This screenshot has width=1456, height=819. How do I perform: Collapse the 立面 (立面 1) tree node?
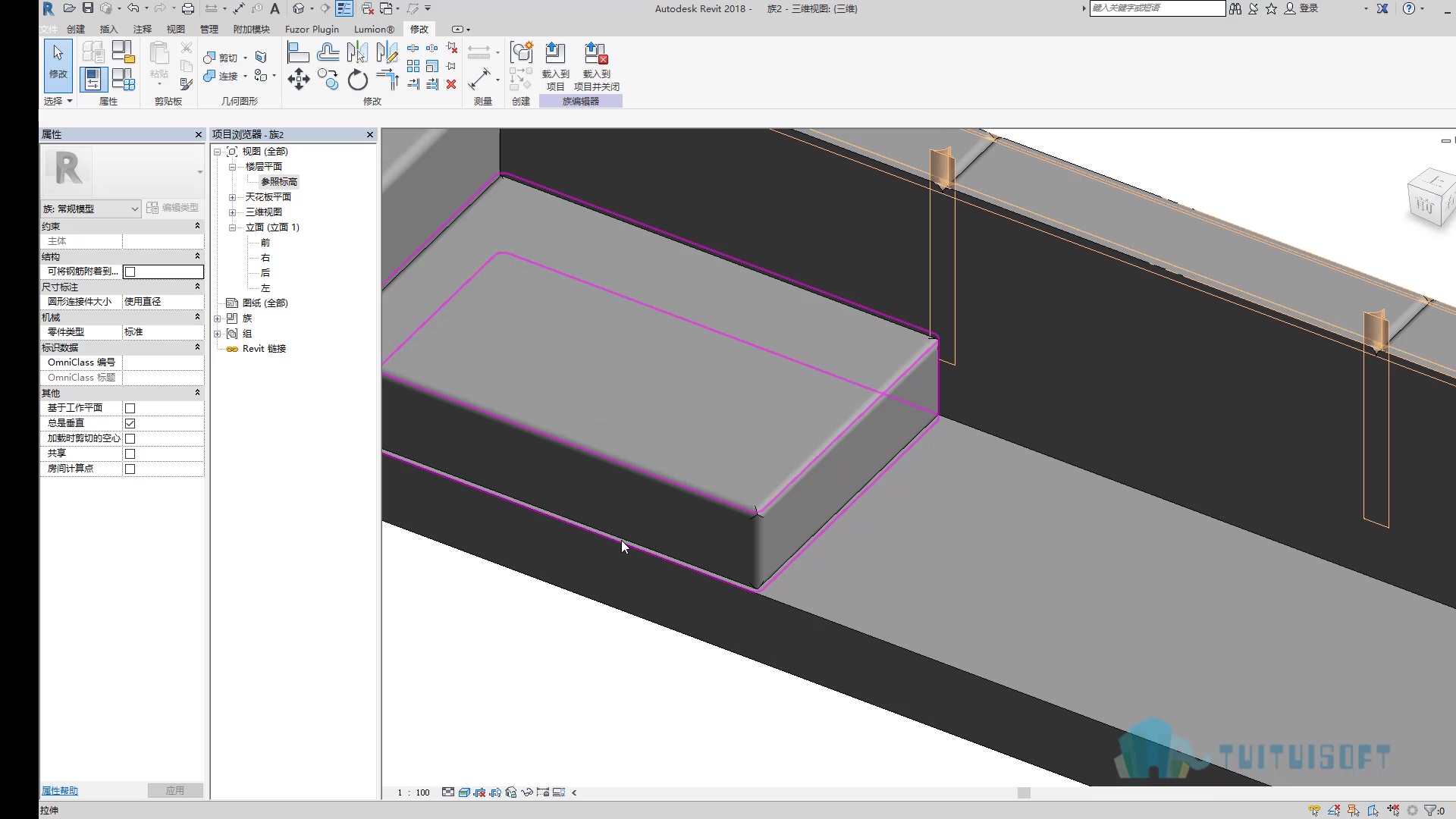coord(232,227)
